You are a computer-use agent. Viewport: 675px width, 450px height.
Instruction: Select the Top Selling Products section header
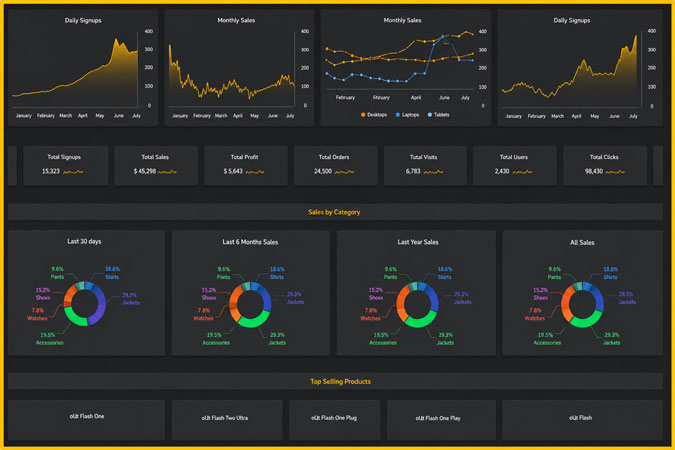coord(335,381)
